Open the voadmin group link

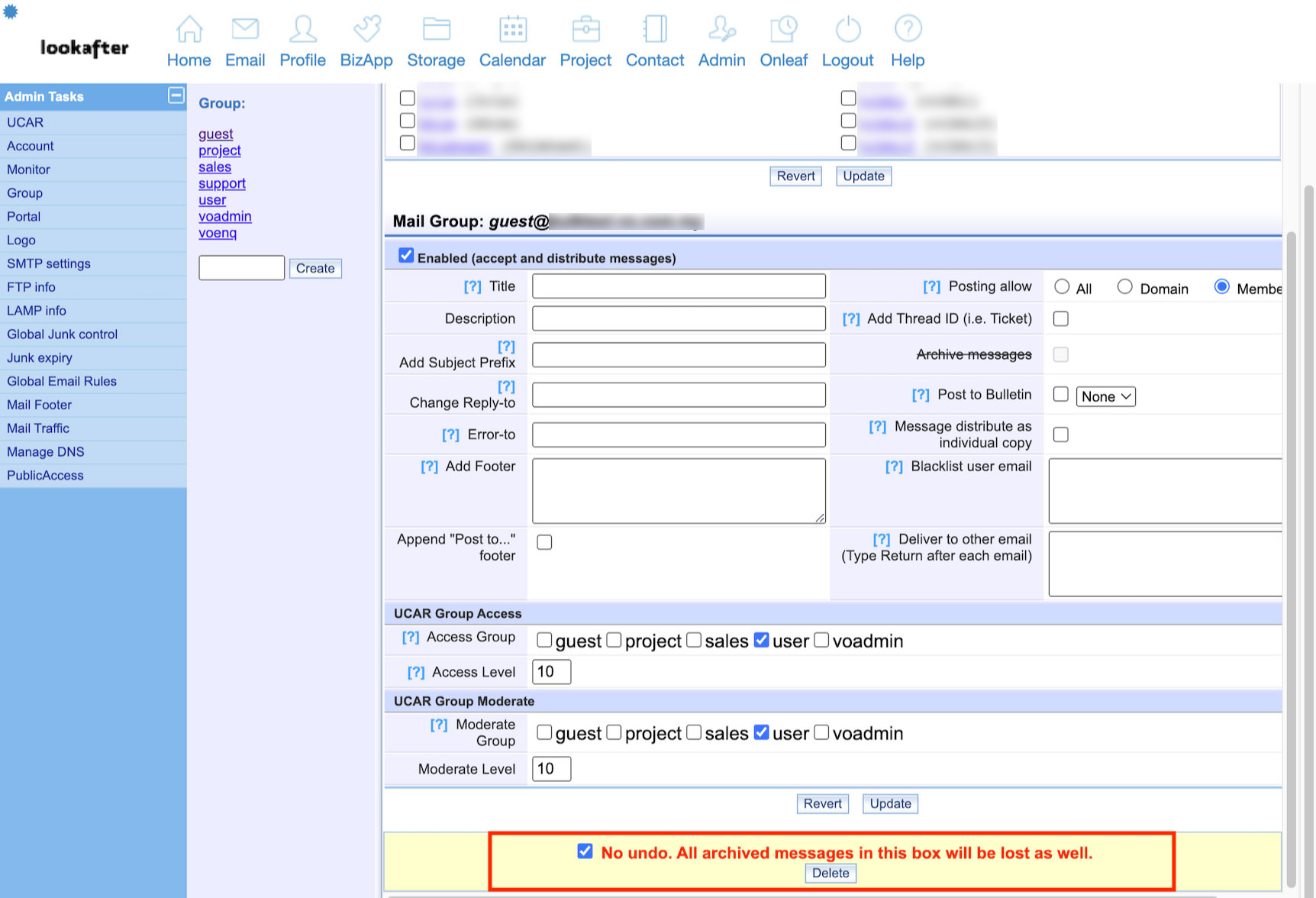point(225,217)
